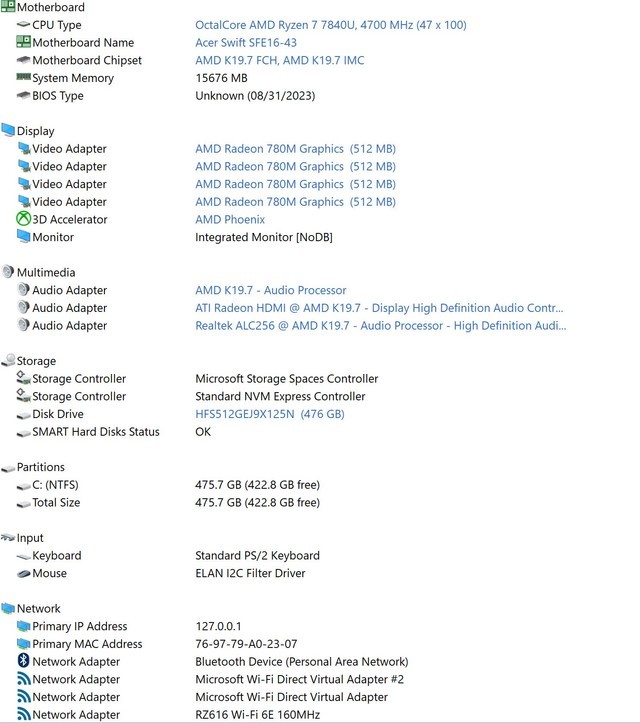Click the Storage section drive icon
This screenshot has height=723, width=640.
8,361
